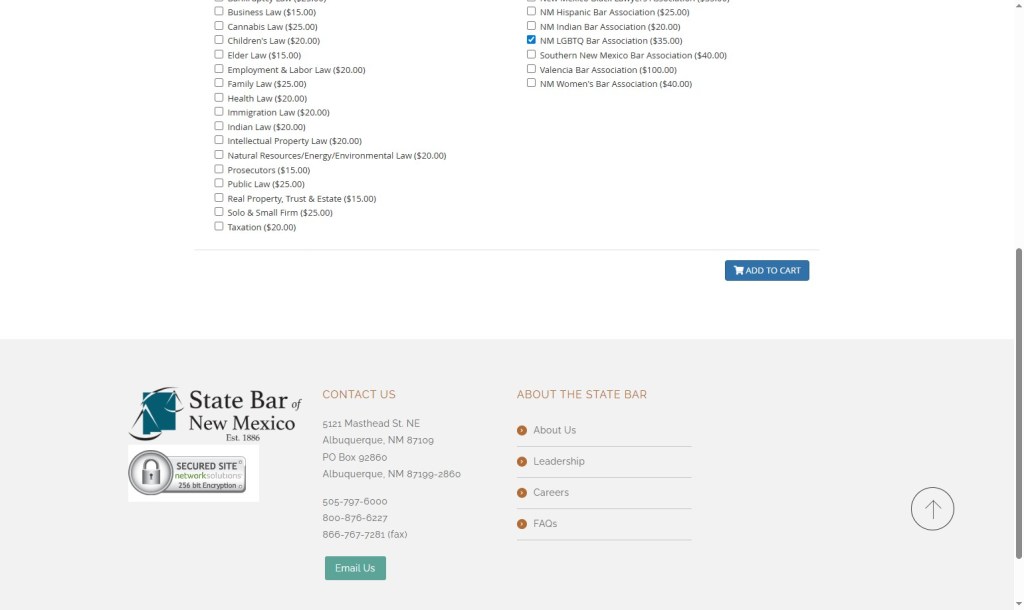Image resolution: width=1024 pixels, height=610 pixels.
Task: Open the About Us footer link
Action: pyautogui.click(x=554, y=430)
